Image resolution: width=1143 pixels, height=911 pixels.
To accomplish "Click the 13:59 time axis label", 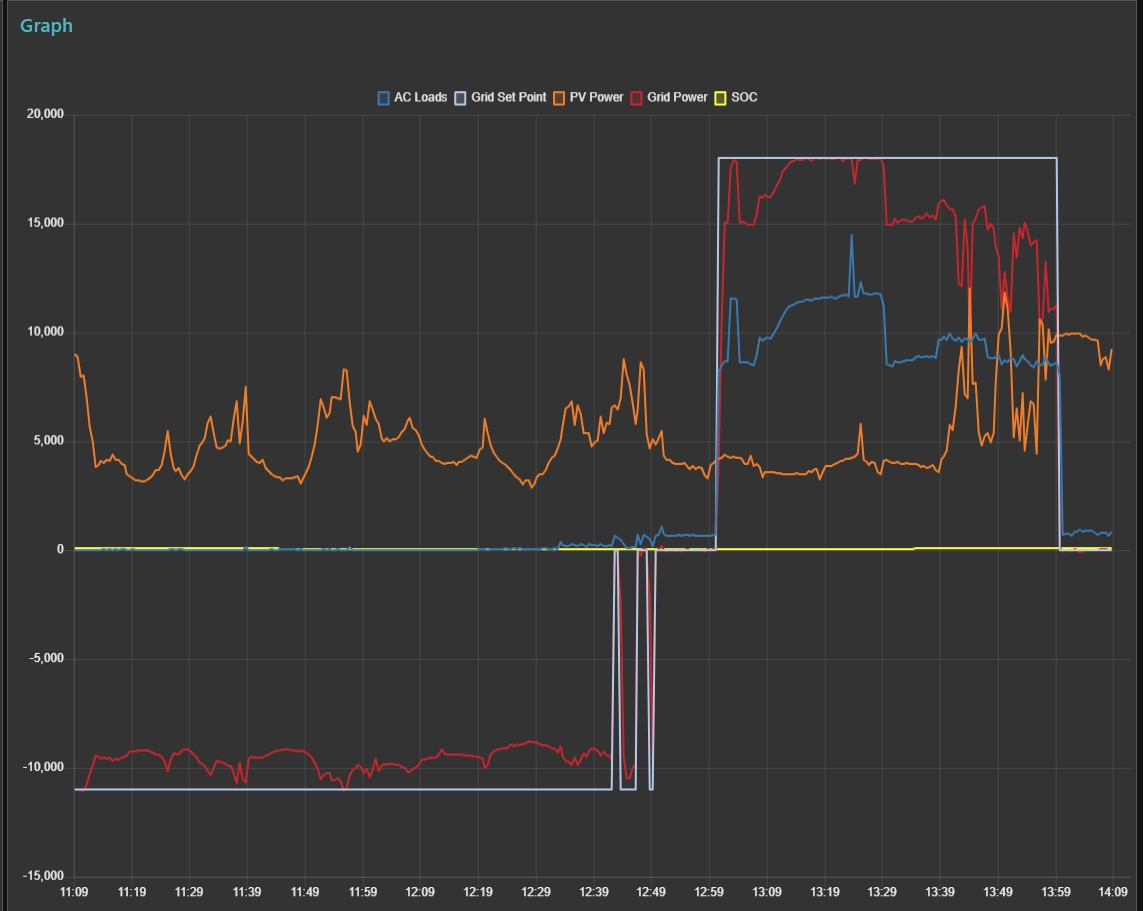I will point(1056,892).
